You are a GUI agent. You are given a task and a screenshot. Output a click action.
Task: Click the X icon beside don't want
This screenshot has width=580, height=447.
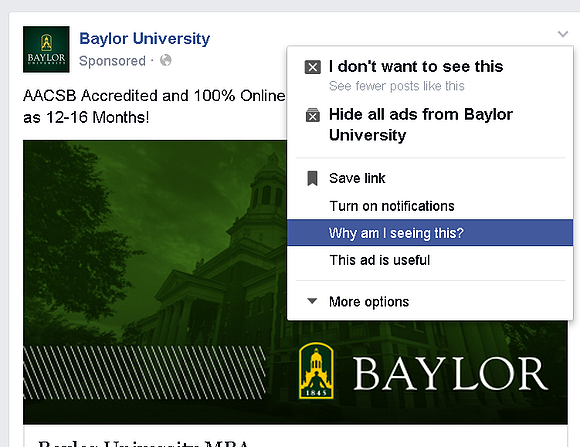click(x=313, y=67)
